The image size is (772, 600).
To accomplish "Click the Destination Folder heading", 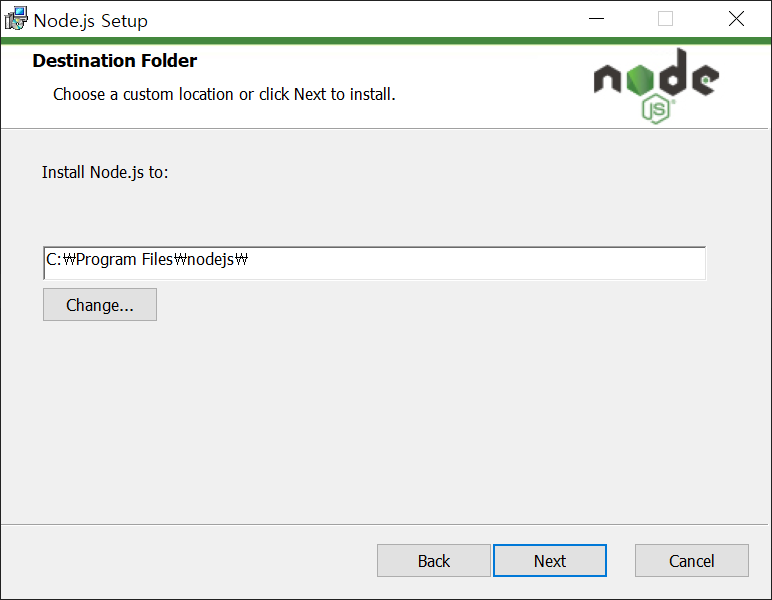I will tap(115, 61).
